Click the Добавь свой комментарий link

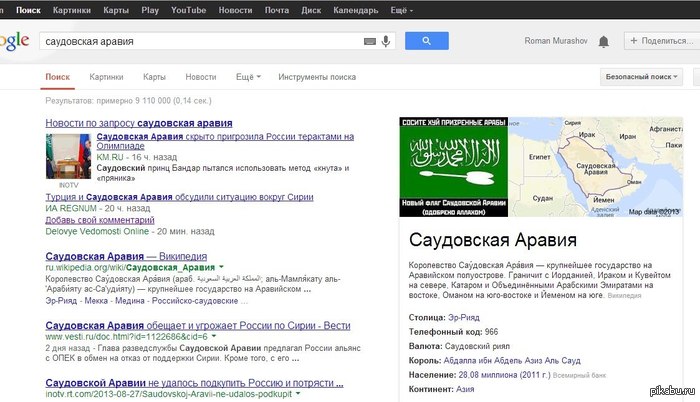click(x=100, y=220)
